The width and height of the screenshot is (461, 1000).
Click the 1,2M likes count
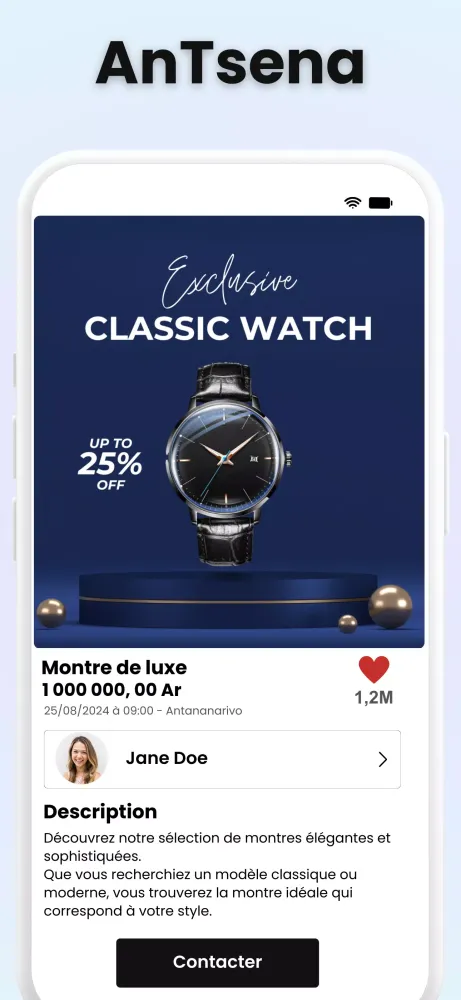[374, 698]
